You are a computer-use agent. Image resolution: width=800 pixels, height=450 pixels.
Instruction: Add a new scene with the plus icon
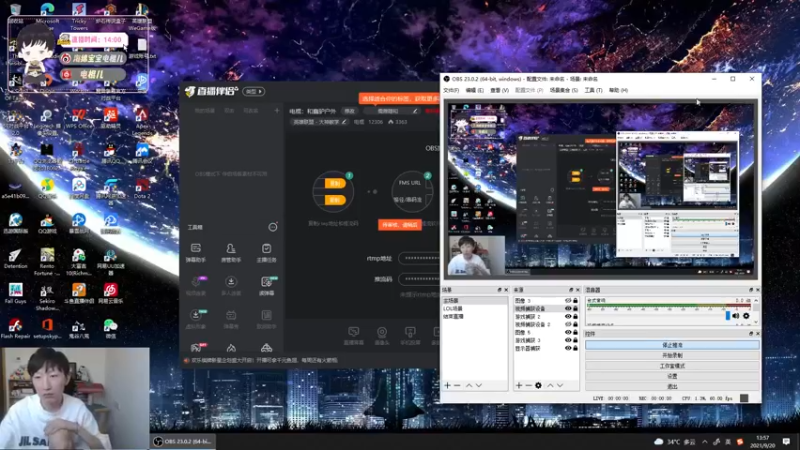(447, 385)
